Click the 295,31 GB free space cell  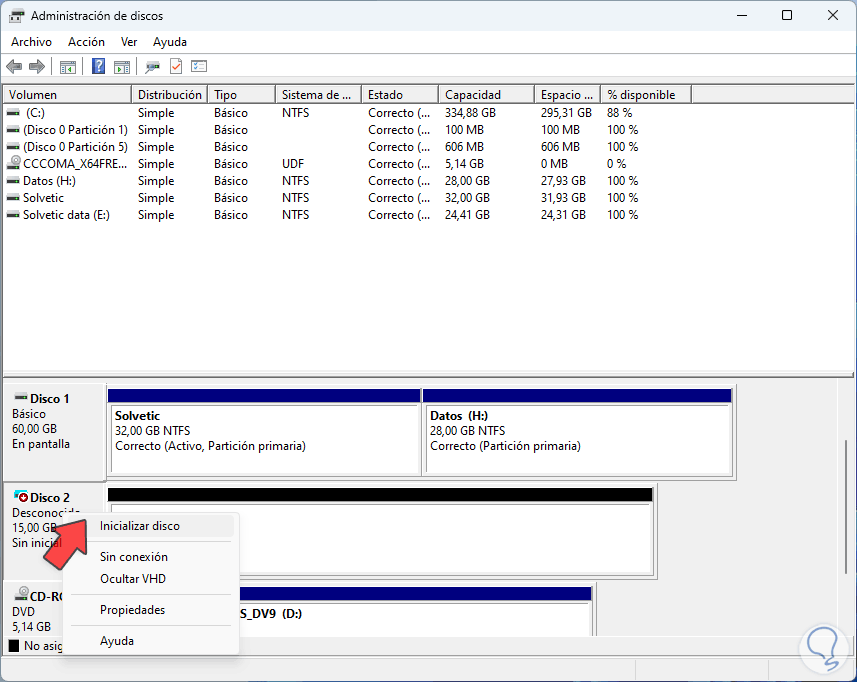566,113
